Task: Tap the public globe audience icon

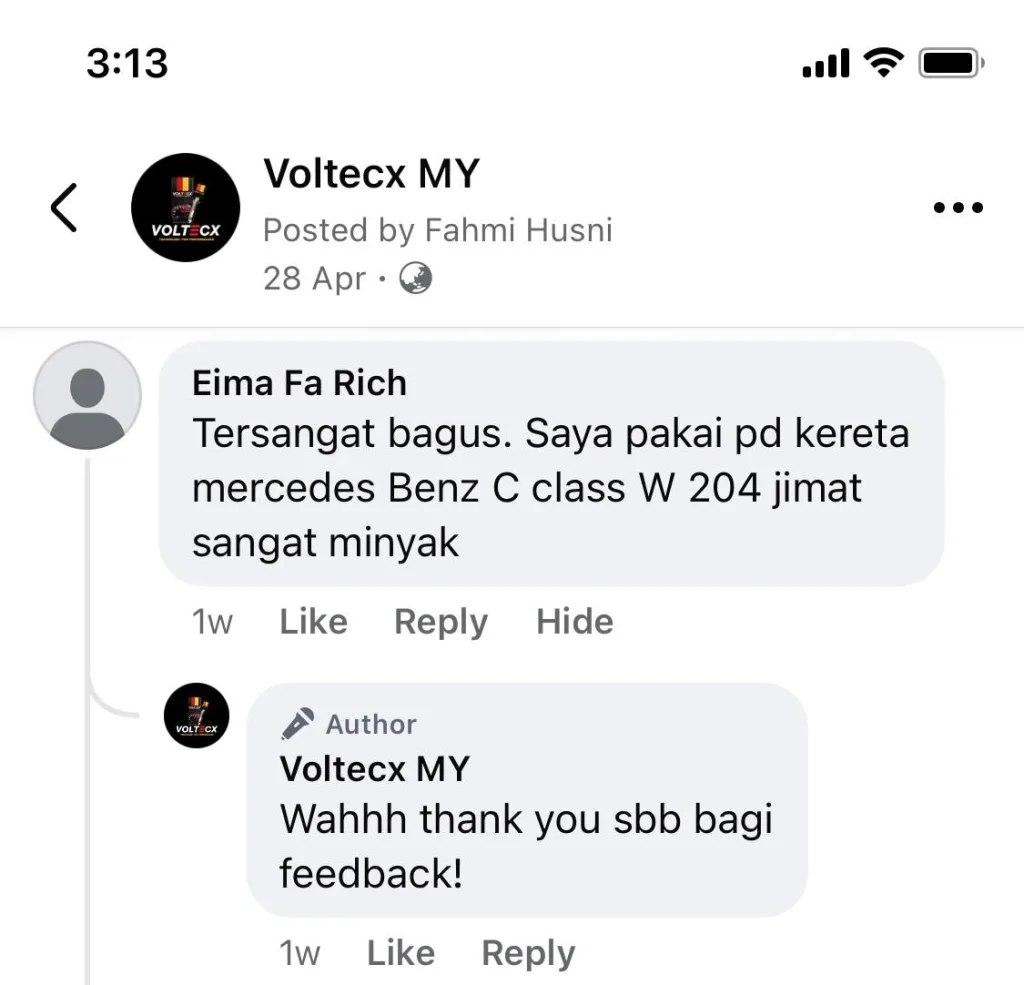Action: pyautogui.click(x=415, y=278)
